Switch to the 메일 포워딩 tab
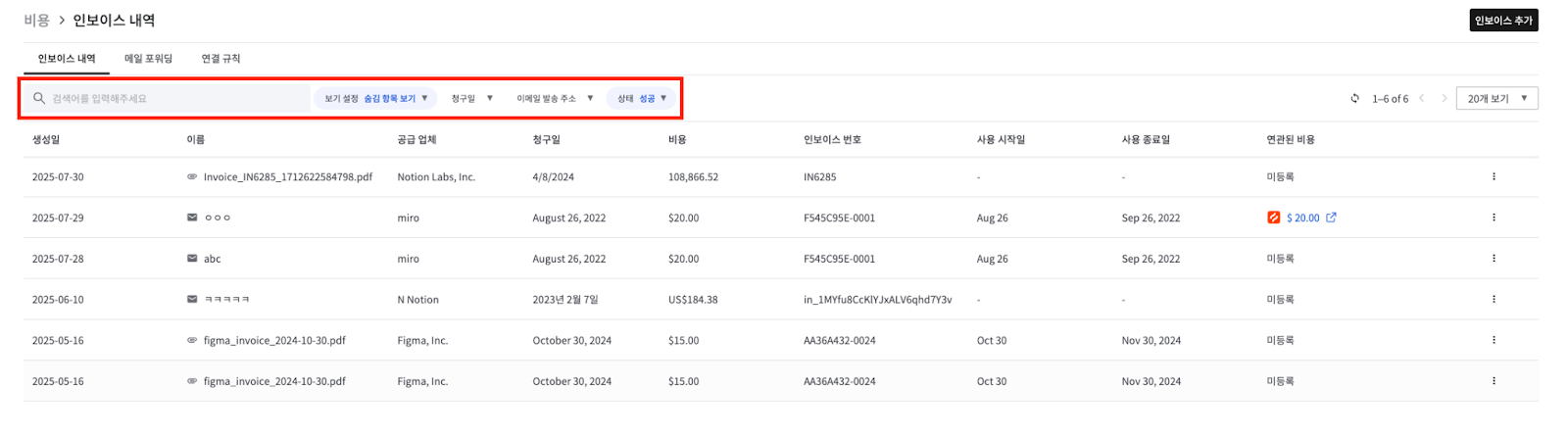Viewport: 1568px width, 437px height. point(148,59)
